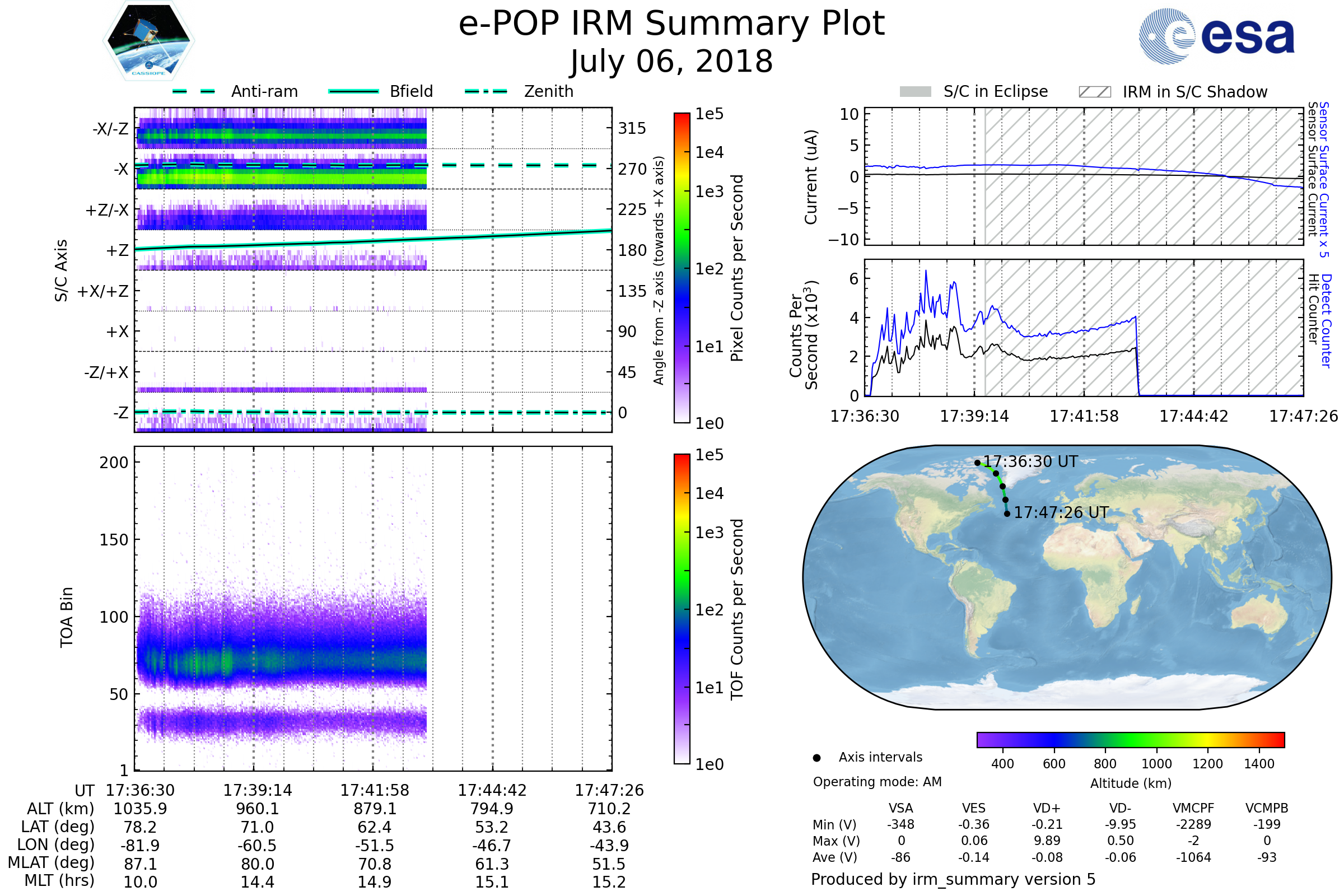Click the 17:36:30 UT track start point
The height and width of the screenshot is (896, 1344).
[977, 463]
